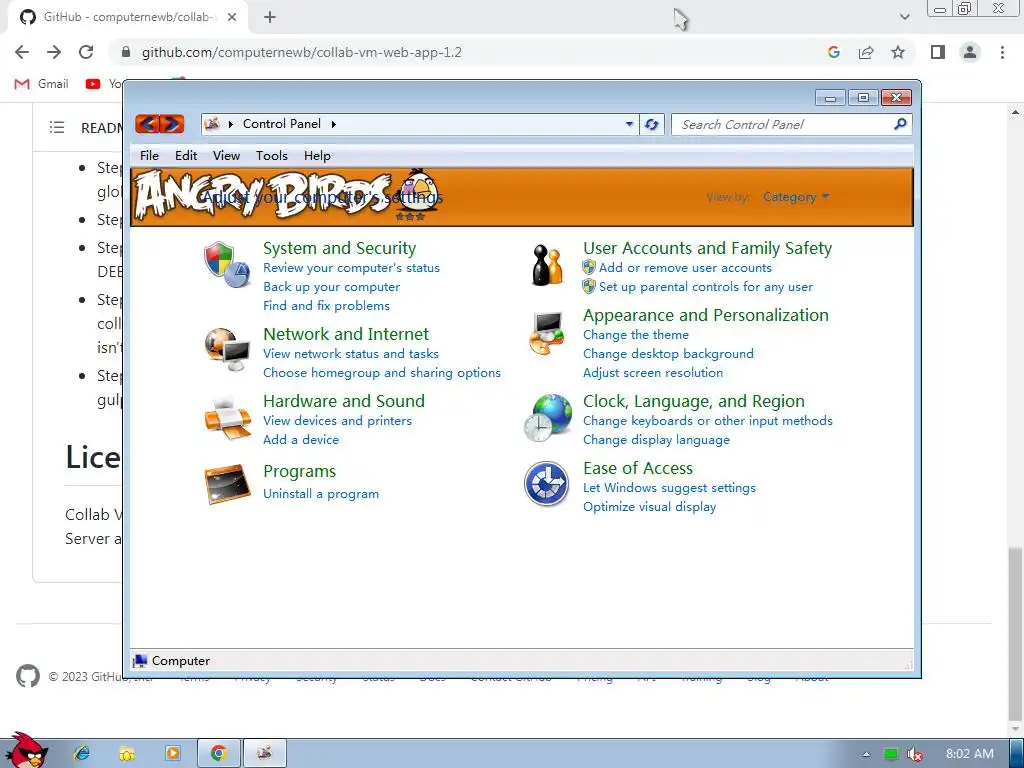
Task: Click Adjust screen resolution link
Action: [x=653, y=373]
